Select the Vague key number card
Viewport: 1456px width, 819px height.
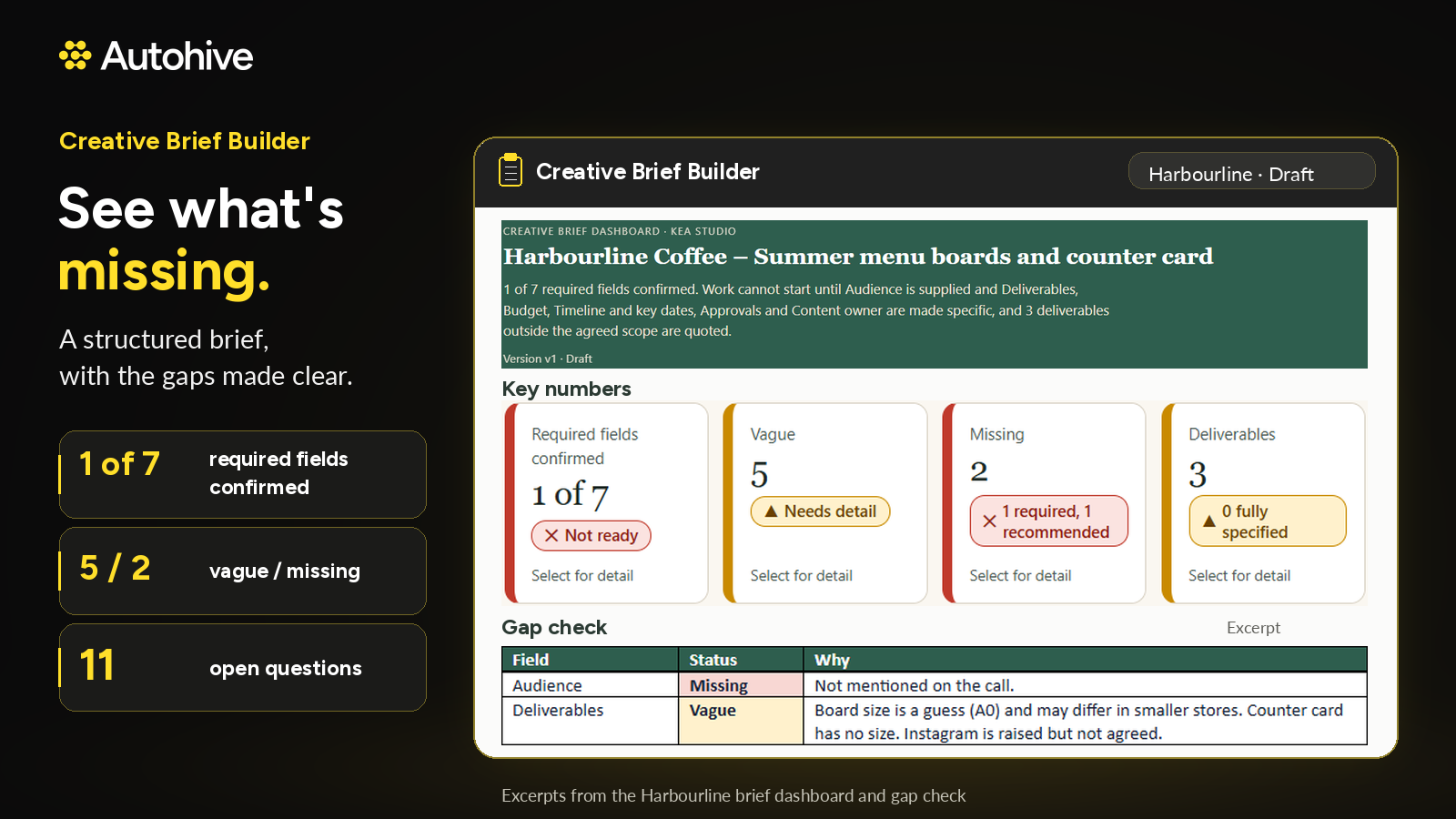825,503
